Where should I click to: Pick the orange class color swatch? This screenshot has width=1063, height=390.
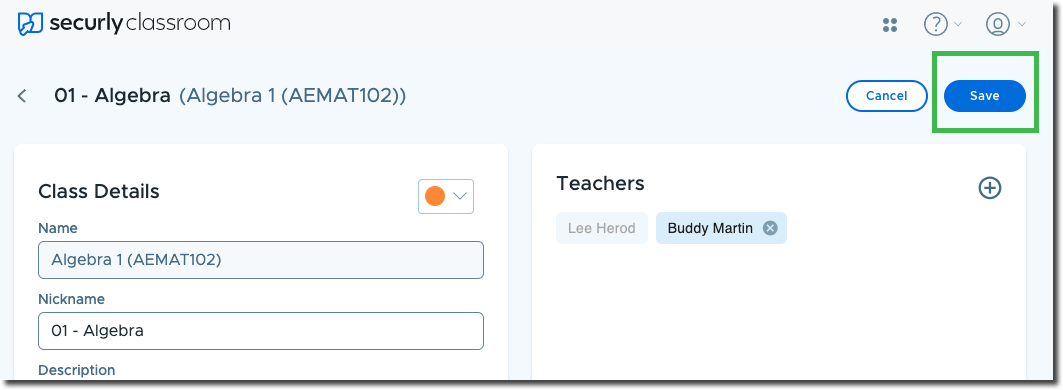tap(435, 196)
